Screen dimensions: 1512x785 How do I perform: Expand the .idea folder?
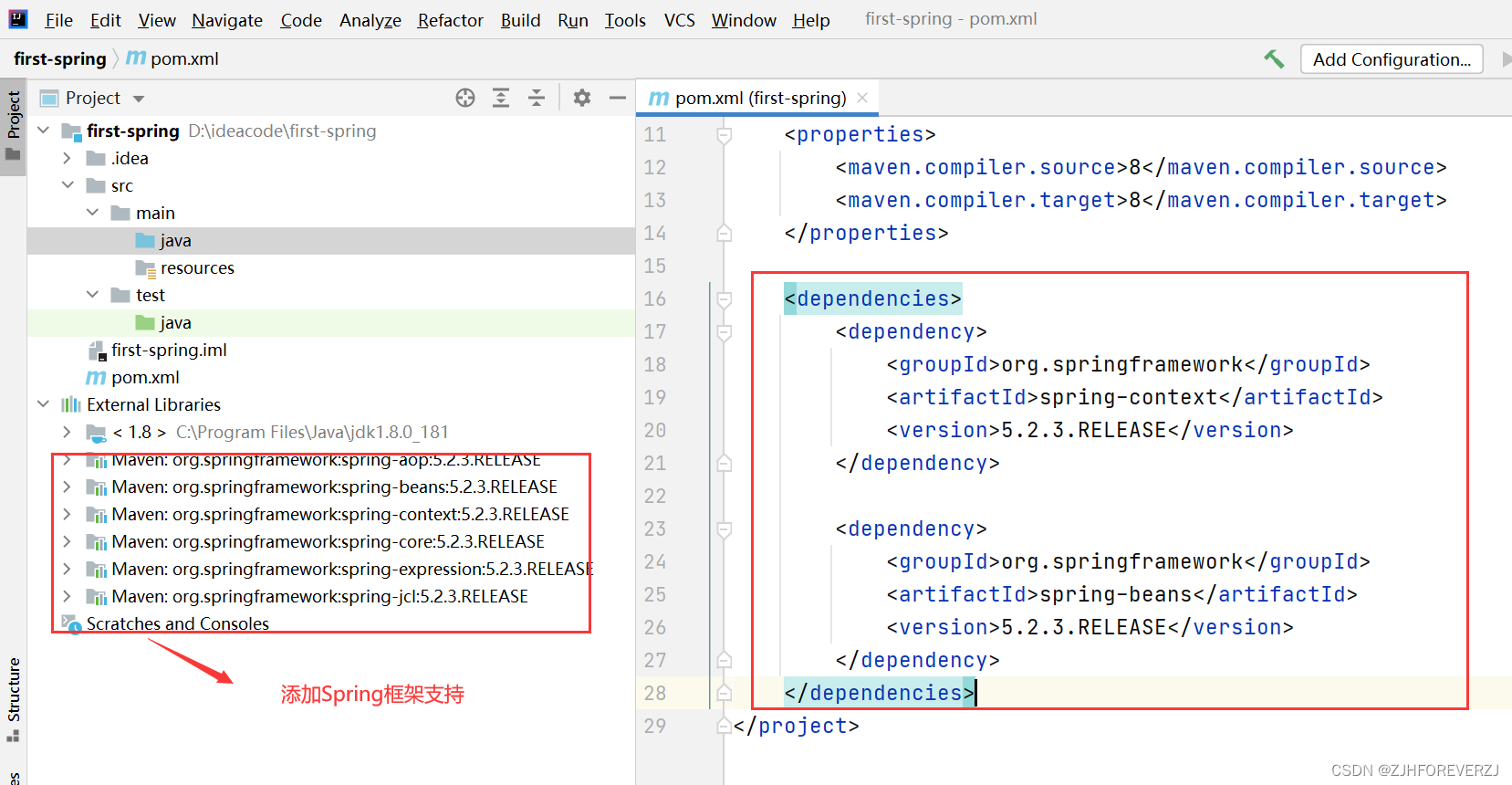coord(68,158)
